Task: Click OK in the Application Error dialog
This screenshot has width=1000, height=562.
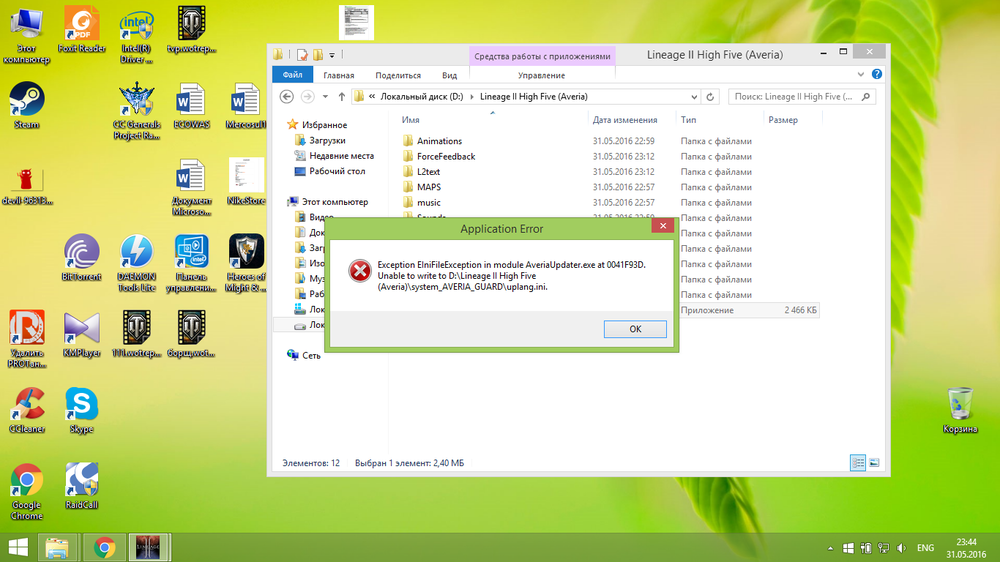Action: pos(635,329)
